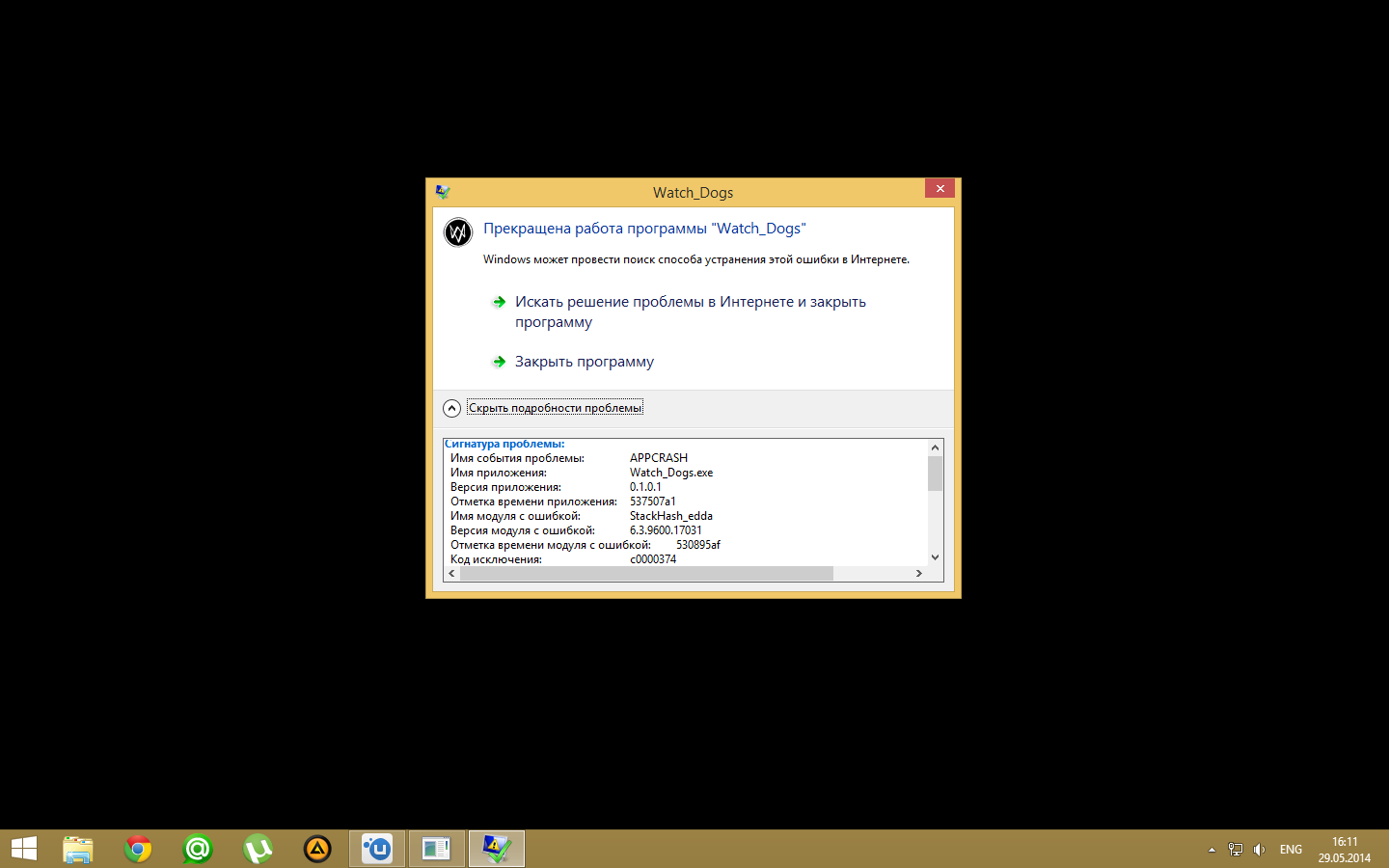Open network status tray icon
The height and width of the screenshot is (868, 1389).
pyautogui.click(x=1236, y=850)
